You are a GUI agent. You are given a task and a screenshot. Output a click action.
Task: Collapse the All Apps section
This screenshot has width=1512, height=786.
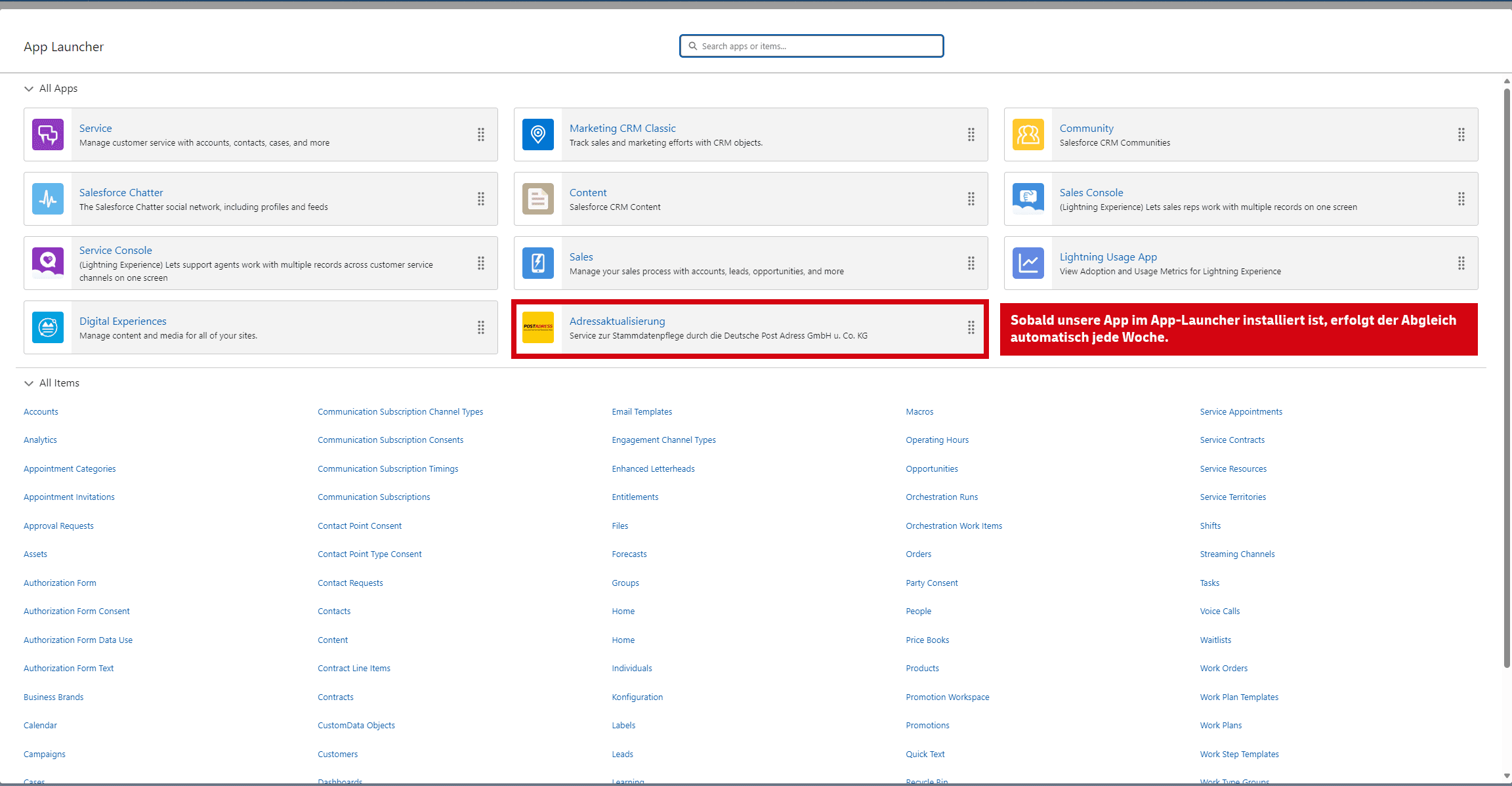29,89
